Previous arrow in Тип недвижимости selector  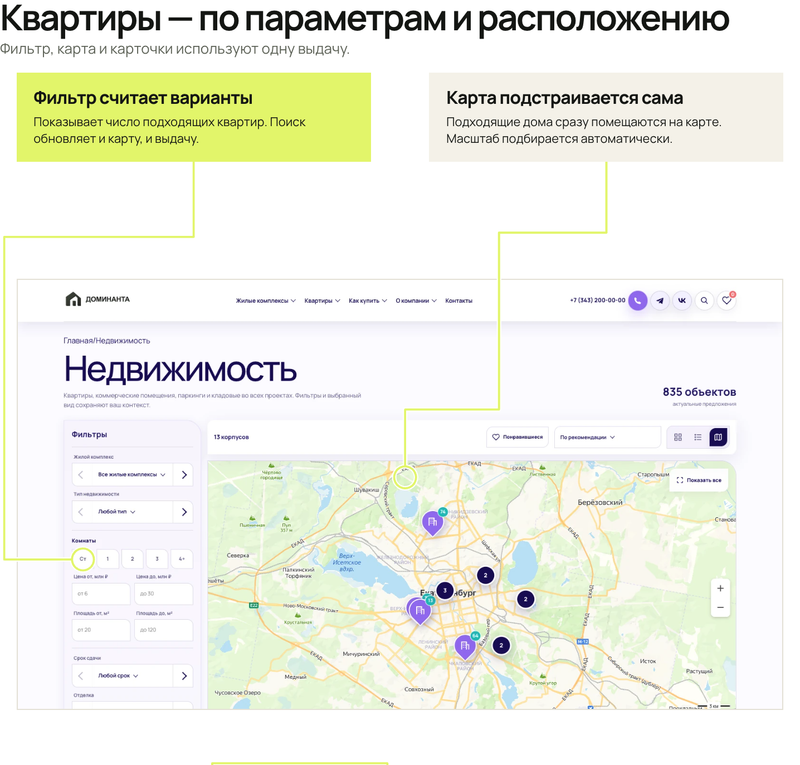click(x=81, y=512)
